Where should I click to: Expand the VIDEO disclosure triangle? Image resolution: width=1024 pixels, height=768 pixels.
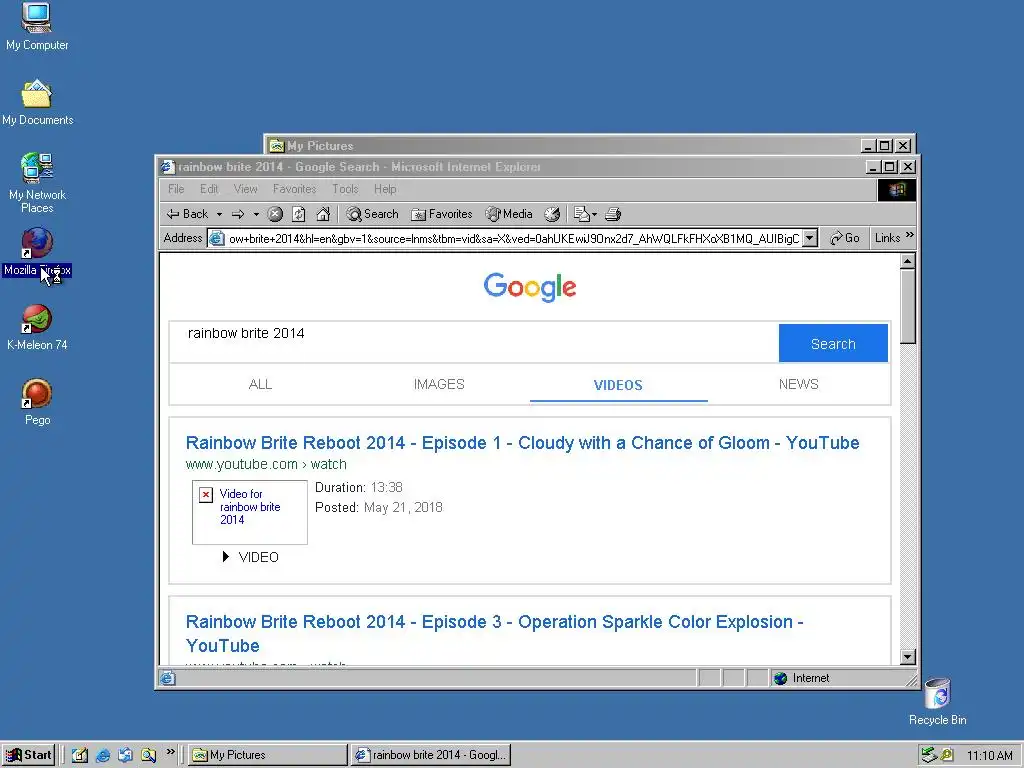tap(225, 556)
